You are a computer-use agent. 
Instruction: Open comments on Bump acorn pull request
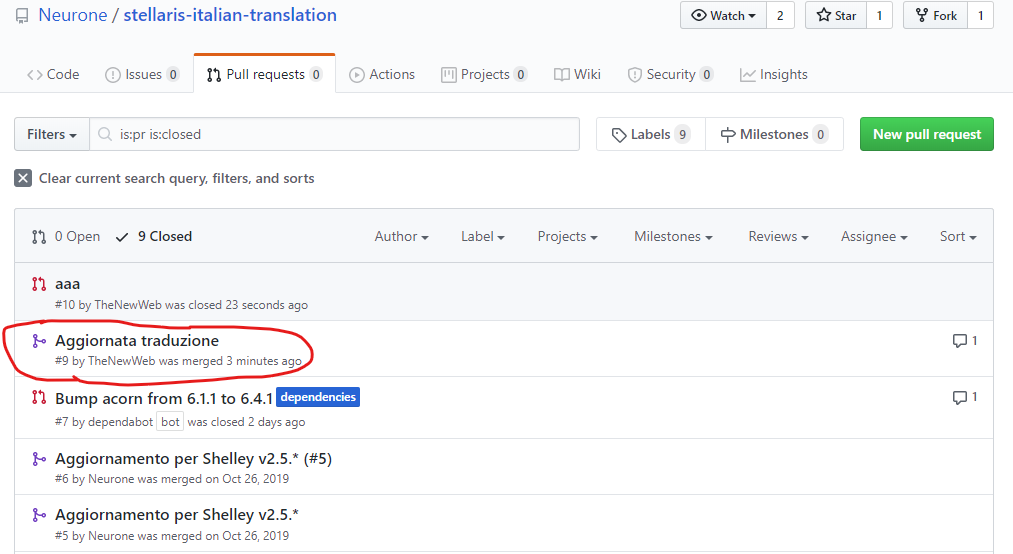(x=965, y=397)
